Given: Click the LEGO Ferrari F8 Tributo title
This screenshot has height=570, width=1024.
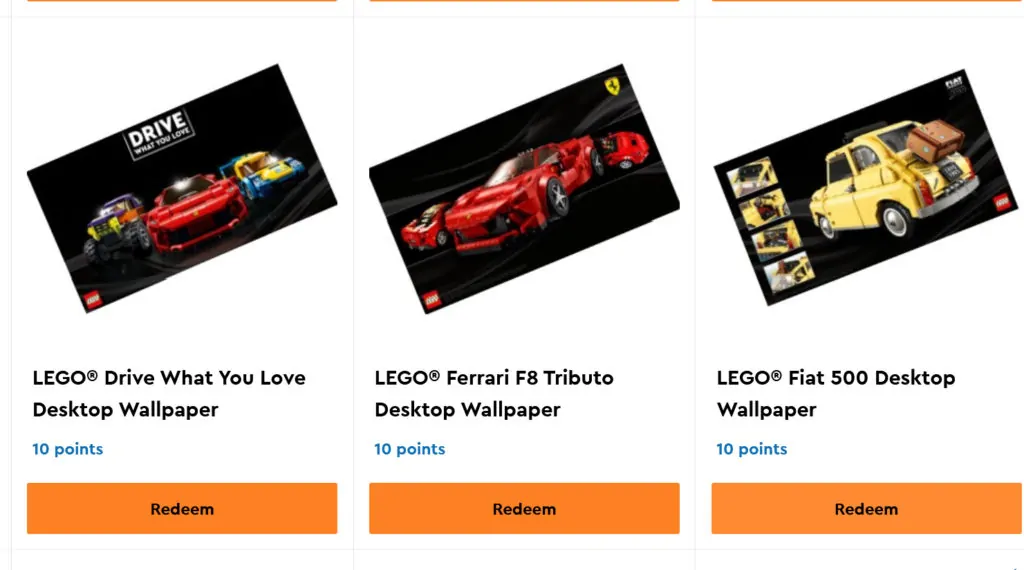Looking at the screenshot, I should (x=494, y=394).
